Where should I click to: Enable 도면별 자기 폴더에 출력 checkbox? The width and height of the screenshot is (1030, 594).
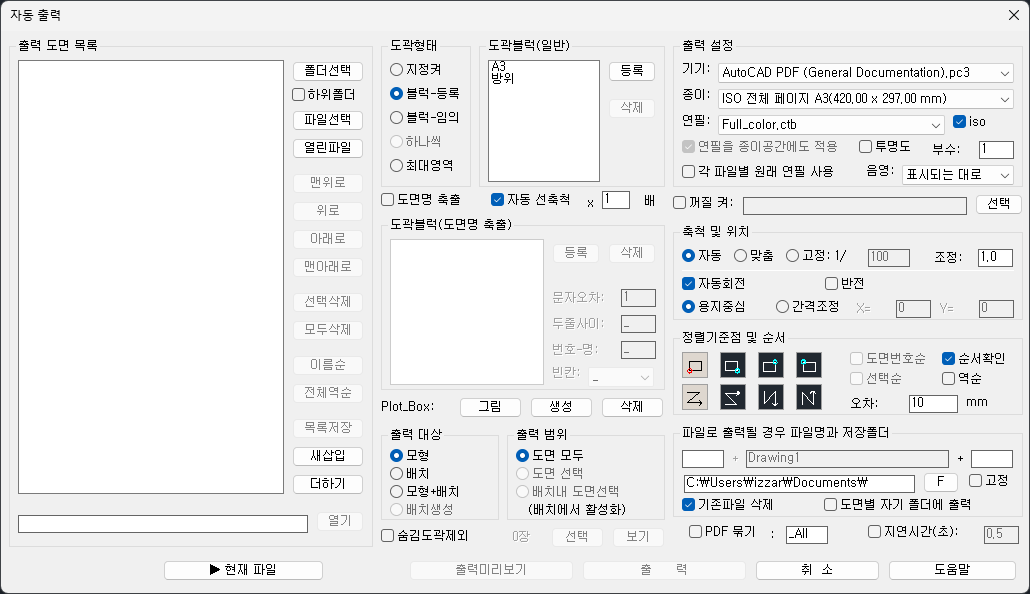click(897, 505)
